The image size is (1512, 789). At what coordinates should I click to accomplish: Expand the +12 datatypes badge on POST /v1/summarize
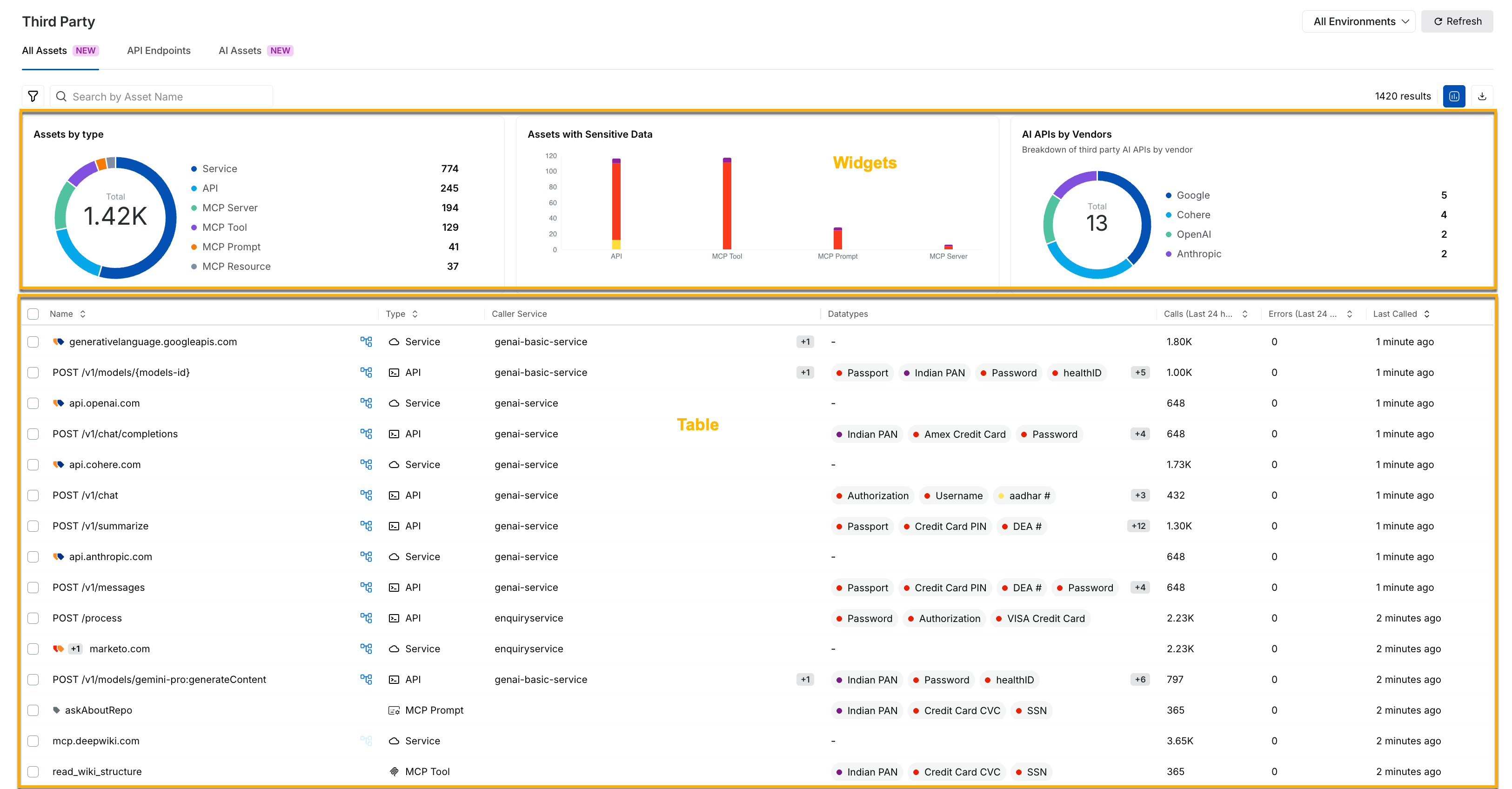[x=1138, y=526]
